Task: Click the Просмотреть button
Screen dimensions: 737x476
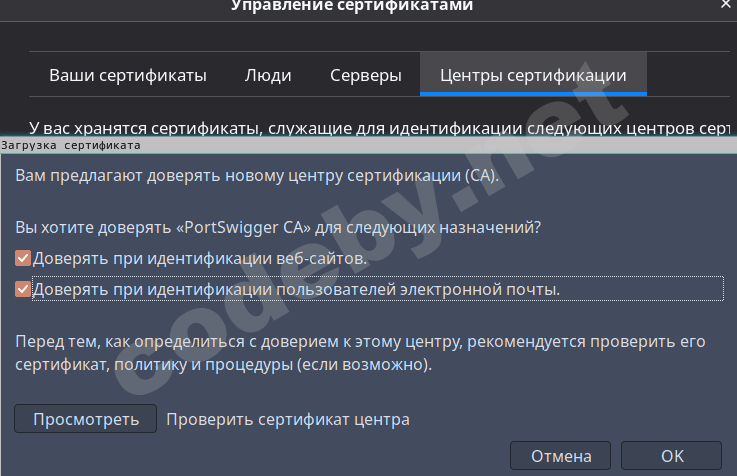Action: pos(86,419)
